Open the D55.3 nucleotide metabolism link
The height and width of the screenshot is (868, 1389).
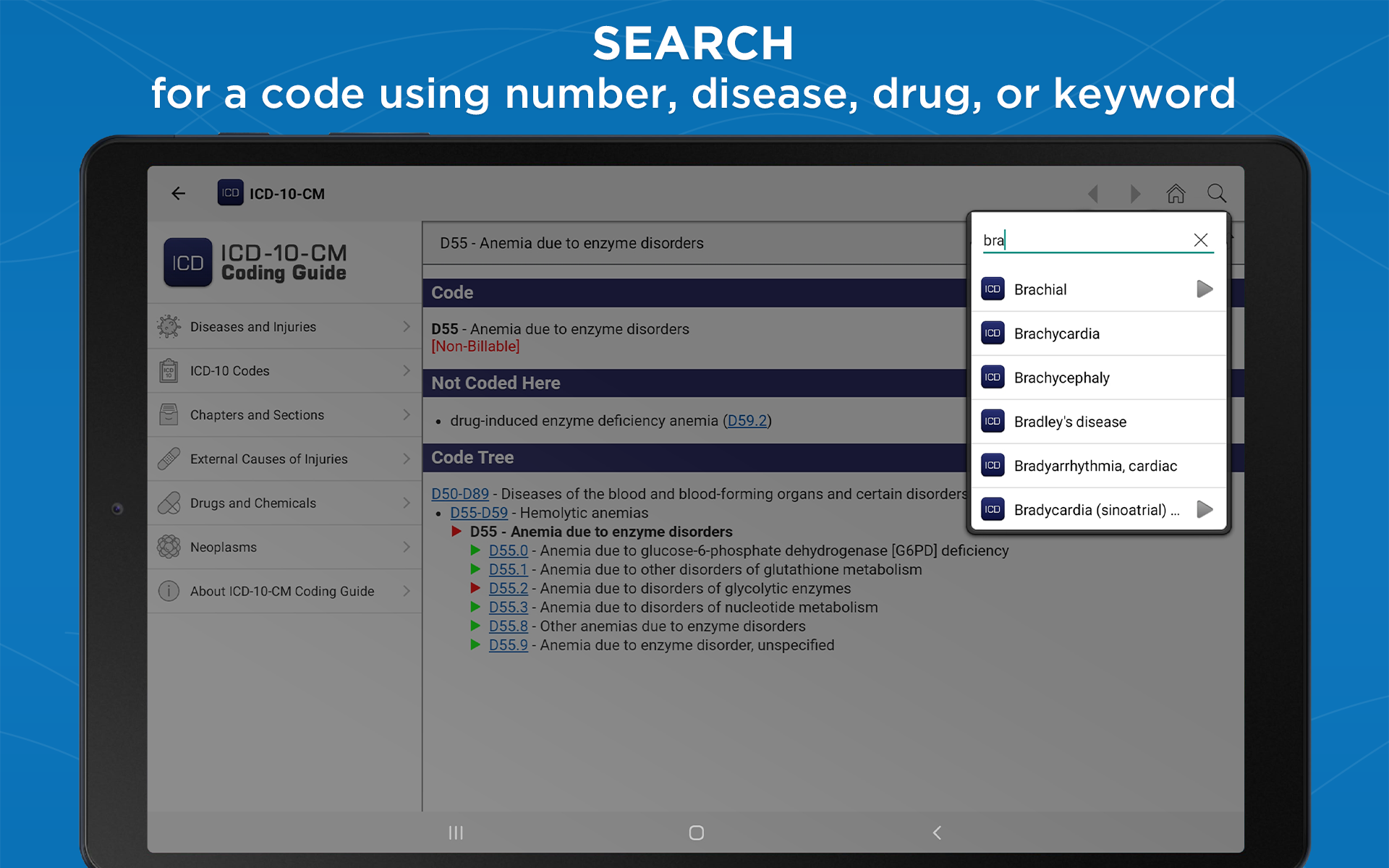tap(509, 608)
